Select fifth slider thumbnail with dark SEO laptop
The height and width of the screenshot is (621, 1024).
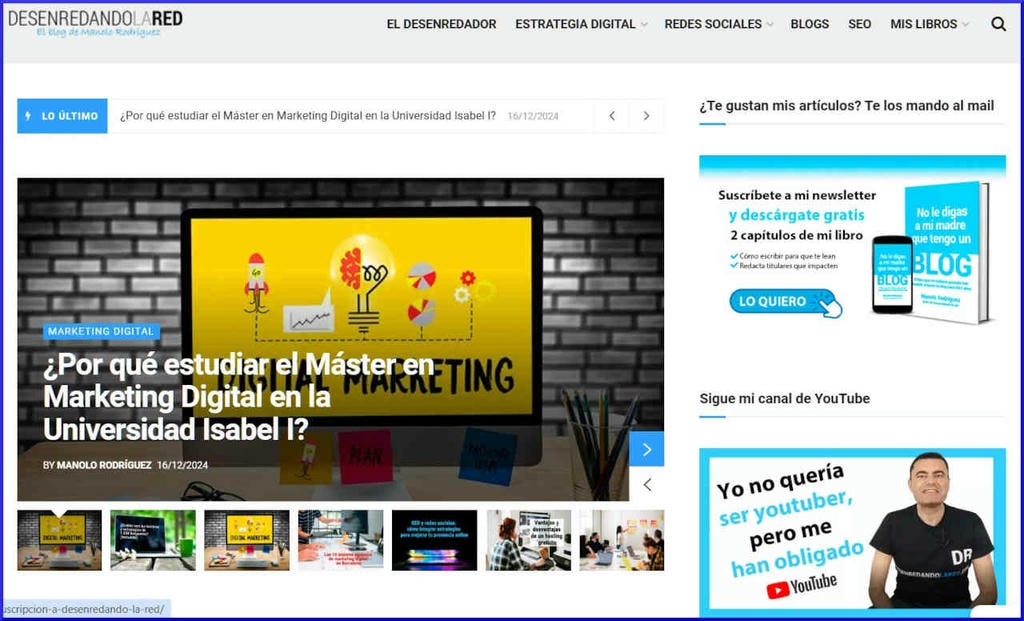click(x=434, y=540)
